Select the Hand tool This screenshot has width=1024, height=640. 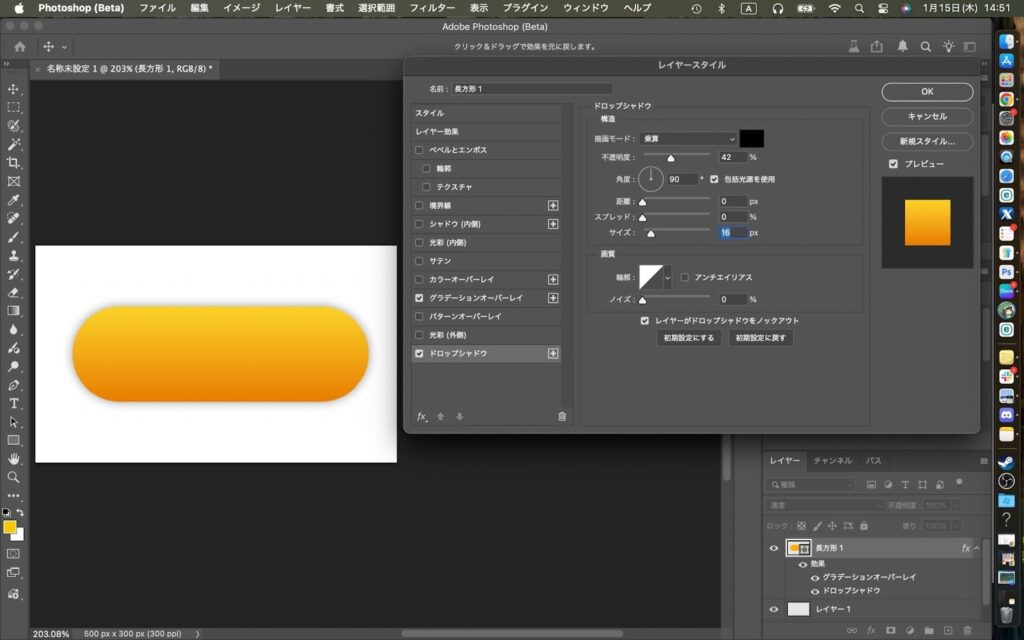[14, 458]
